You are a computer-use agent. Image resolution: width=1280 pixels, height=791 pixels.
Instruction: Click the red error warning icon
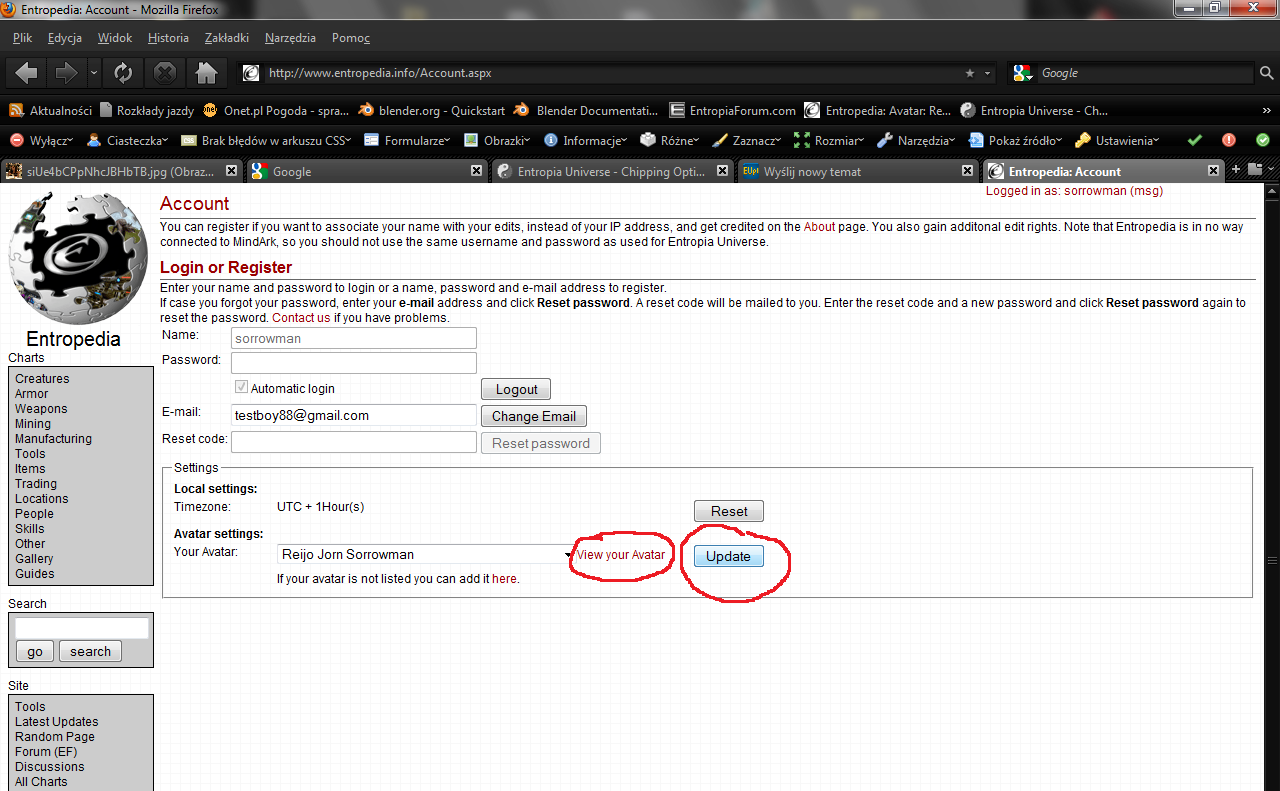point(1229,141)
